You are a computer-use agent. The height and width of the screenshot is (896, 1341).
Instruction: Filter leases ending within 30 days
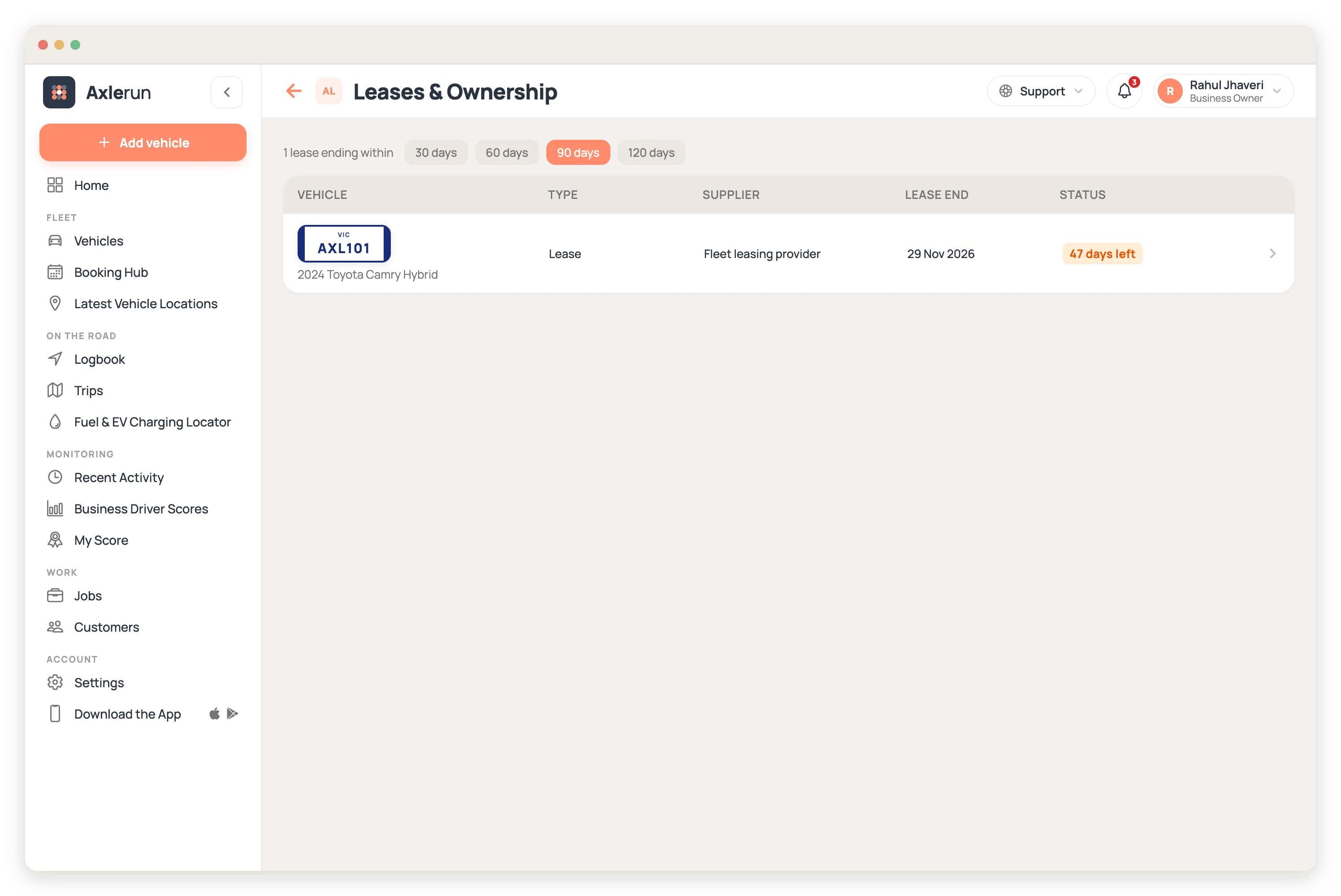(436, 153)
